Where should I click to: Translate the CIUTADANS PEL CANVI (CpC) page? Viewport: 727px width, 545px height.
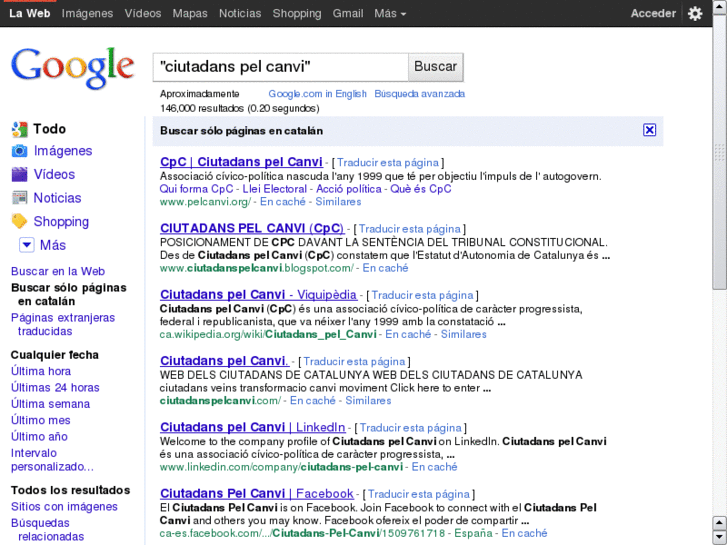[x=409, y=229]
